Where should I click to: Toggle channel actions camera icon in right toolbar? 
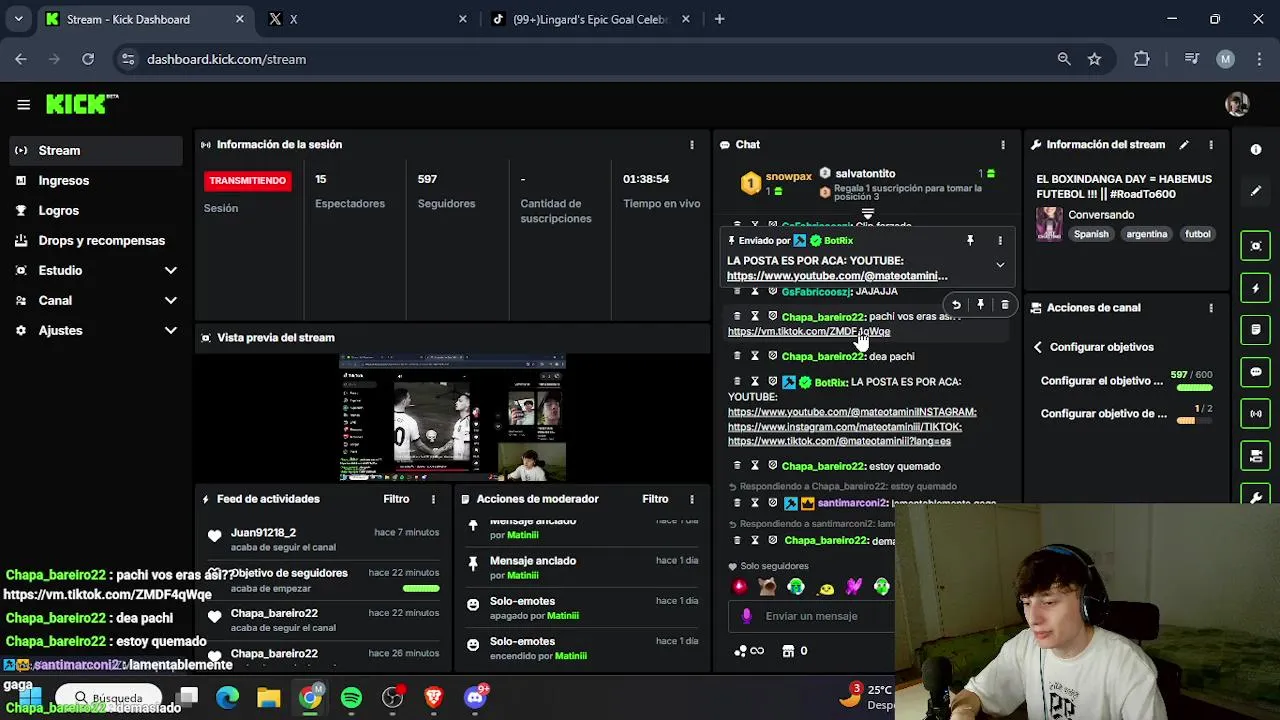(1256, 455)
